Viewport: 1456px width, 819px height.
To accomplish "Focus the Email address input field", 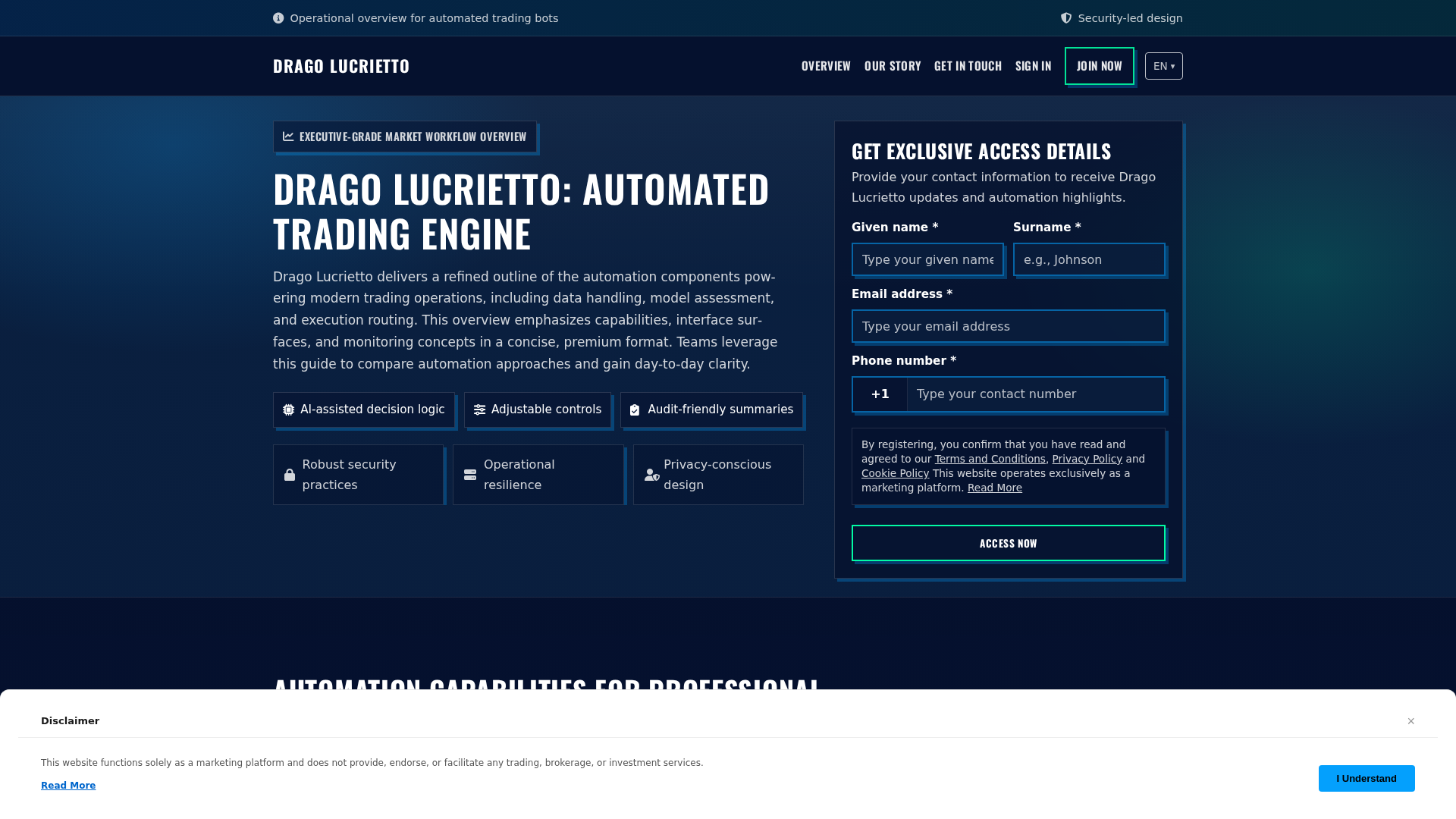I will pyautogui.click(x=1009, y=326).
